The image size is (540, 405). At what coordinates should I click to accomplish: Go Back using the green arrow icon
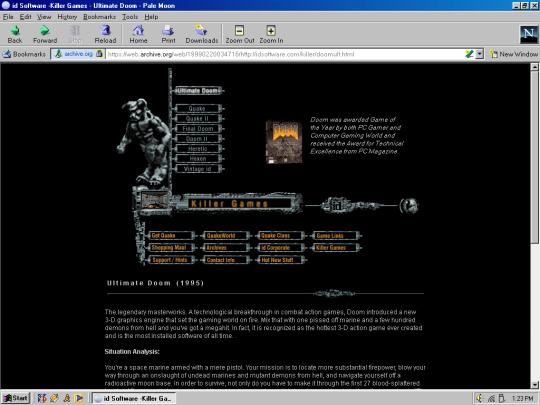tap(15, 34)
